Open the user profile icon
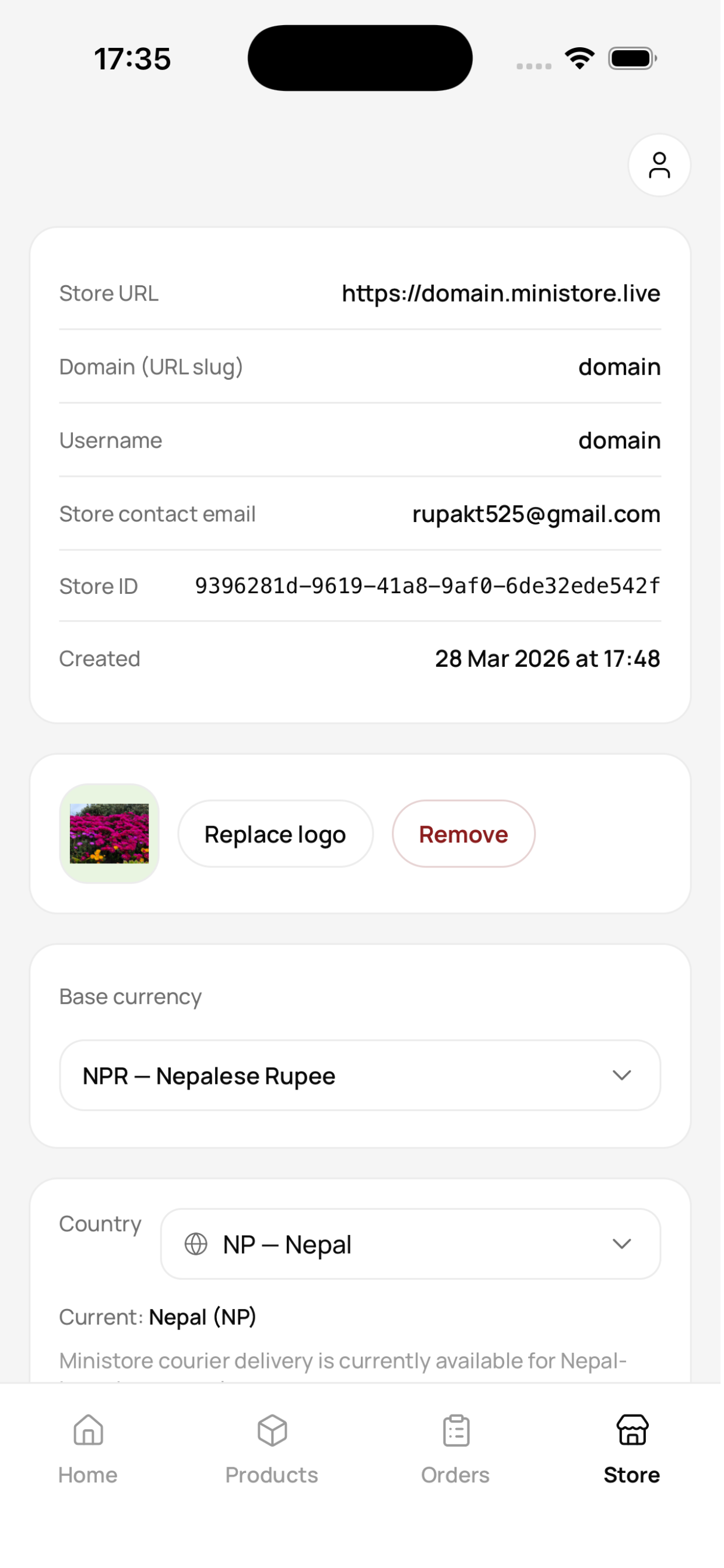The height and width of the screenshot is (1568, 724). (x=662, y=166)
